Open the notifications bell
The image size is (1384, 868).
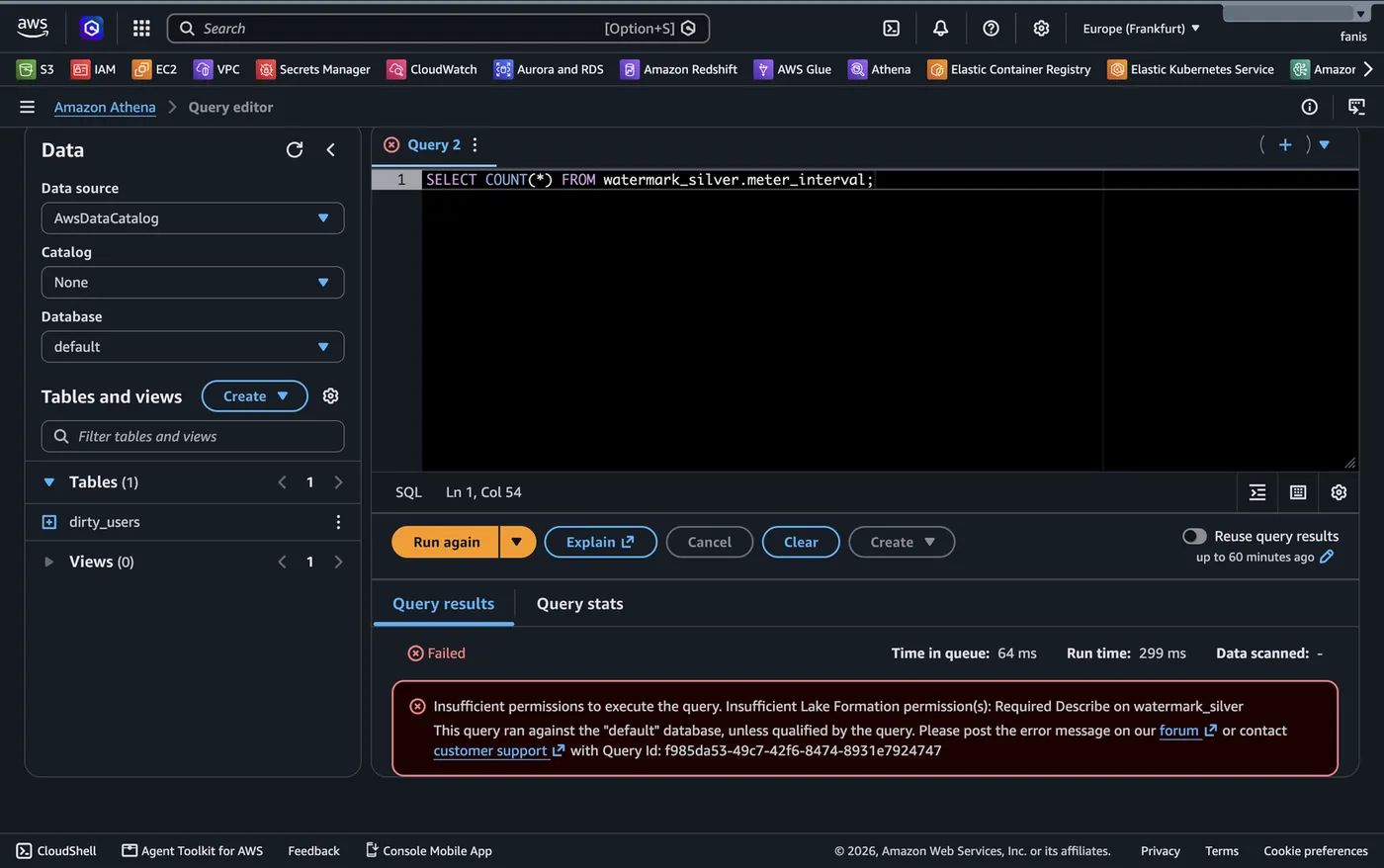coord(940,29)
